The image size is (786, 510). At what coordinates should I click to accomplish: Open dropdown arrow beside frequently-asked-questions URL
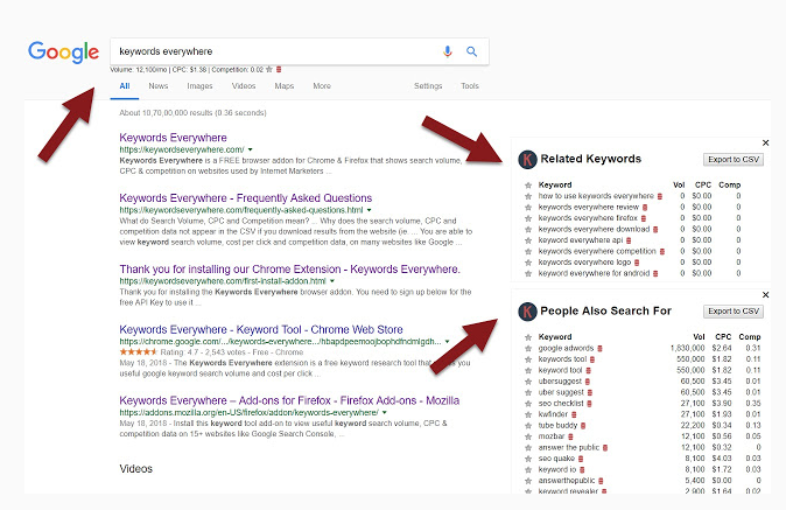coord(369,210)
